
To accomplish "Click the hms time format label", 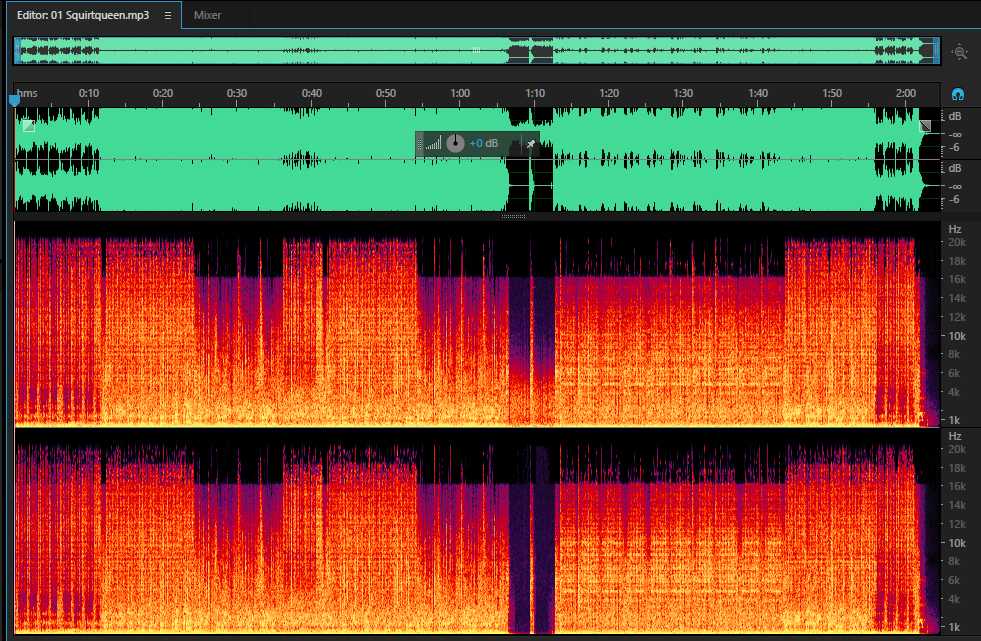I will [x=27, y=93].
